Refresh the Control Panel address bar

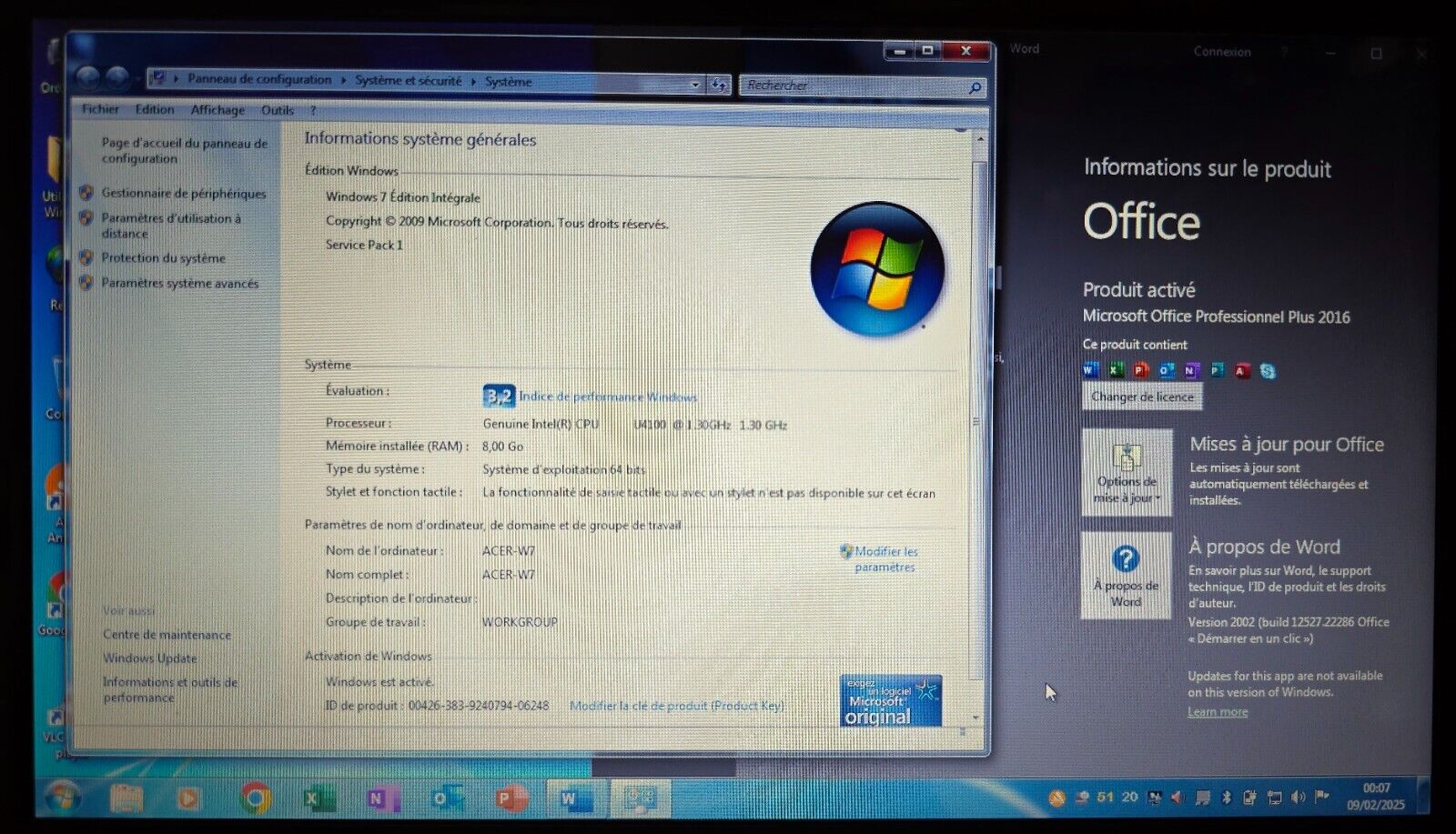(719, 85)
